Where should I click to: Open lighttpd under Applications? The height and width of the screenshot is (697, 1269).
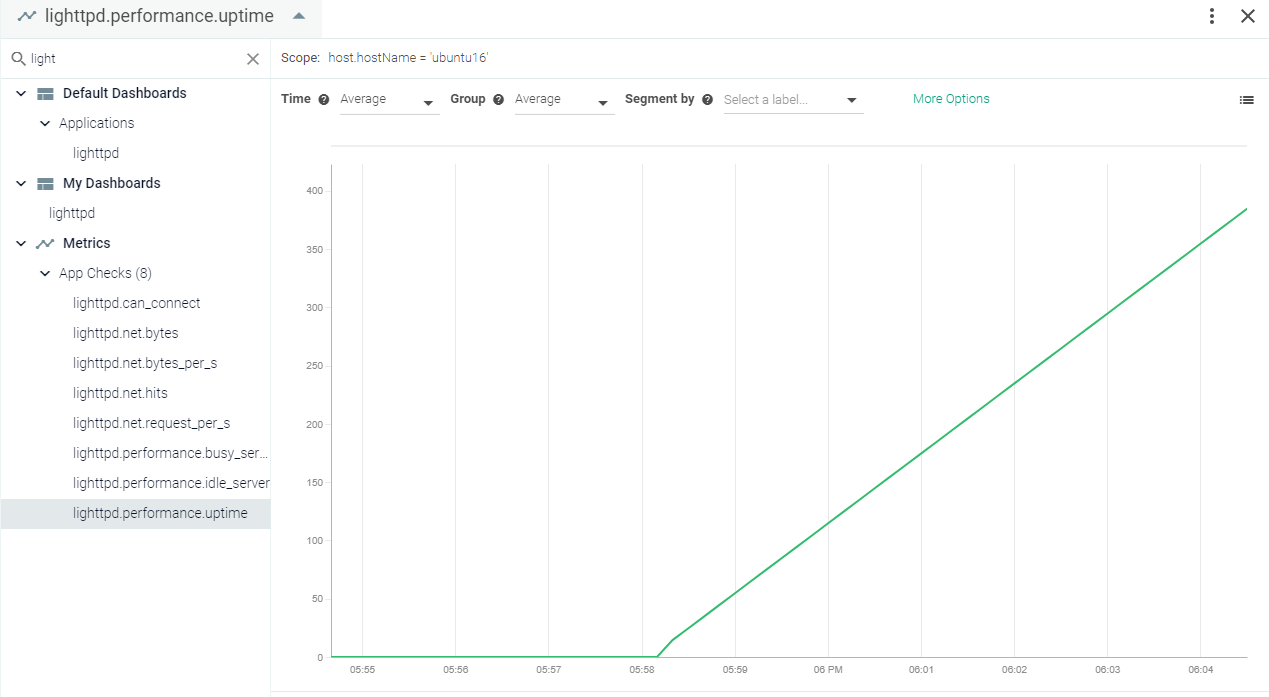[x=96, y=153]
